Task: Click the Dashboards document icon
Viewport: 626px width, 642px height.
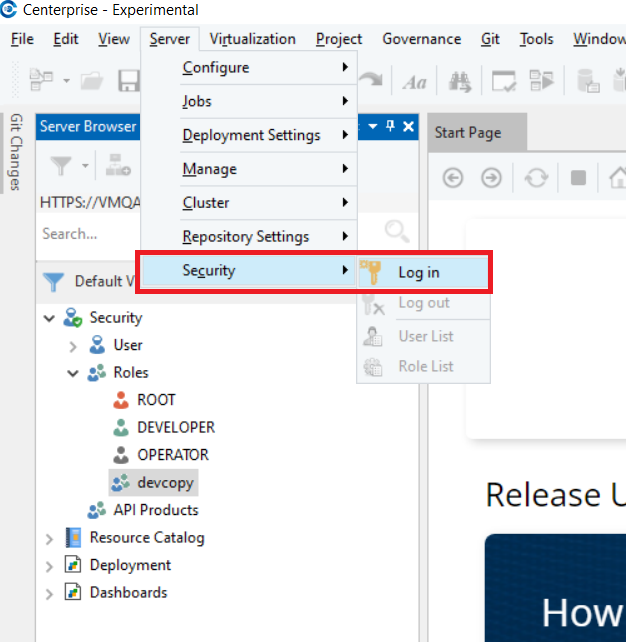Action: pos(73,592)
